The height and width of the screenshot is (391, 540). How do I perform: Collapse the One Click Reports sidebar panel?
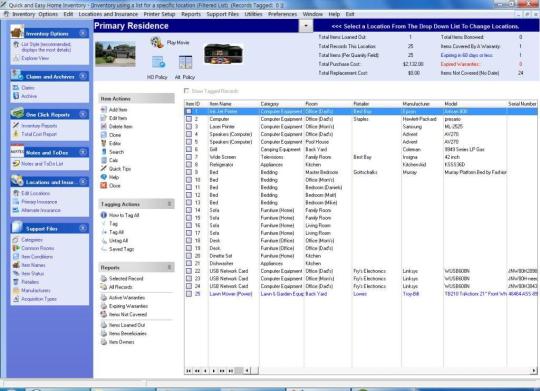[x=83, y=114]
